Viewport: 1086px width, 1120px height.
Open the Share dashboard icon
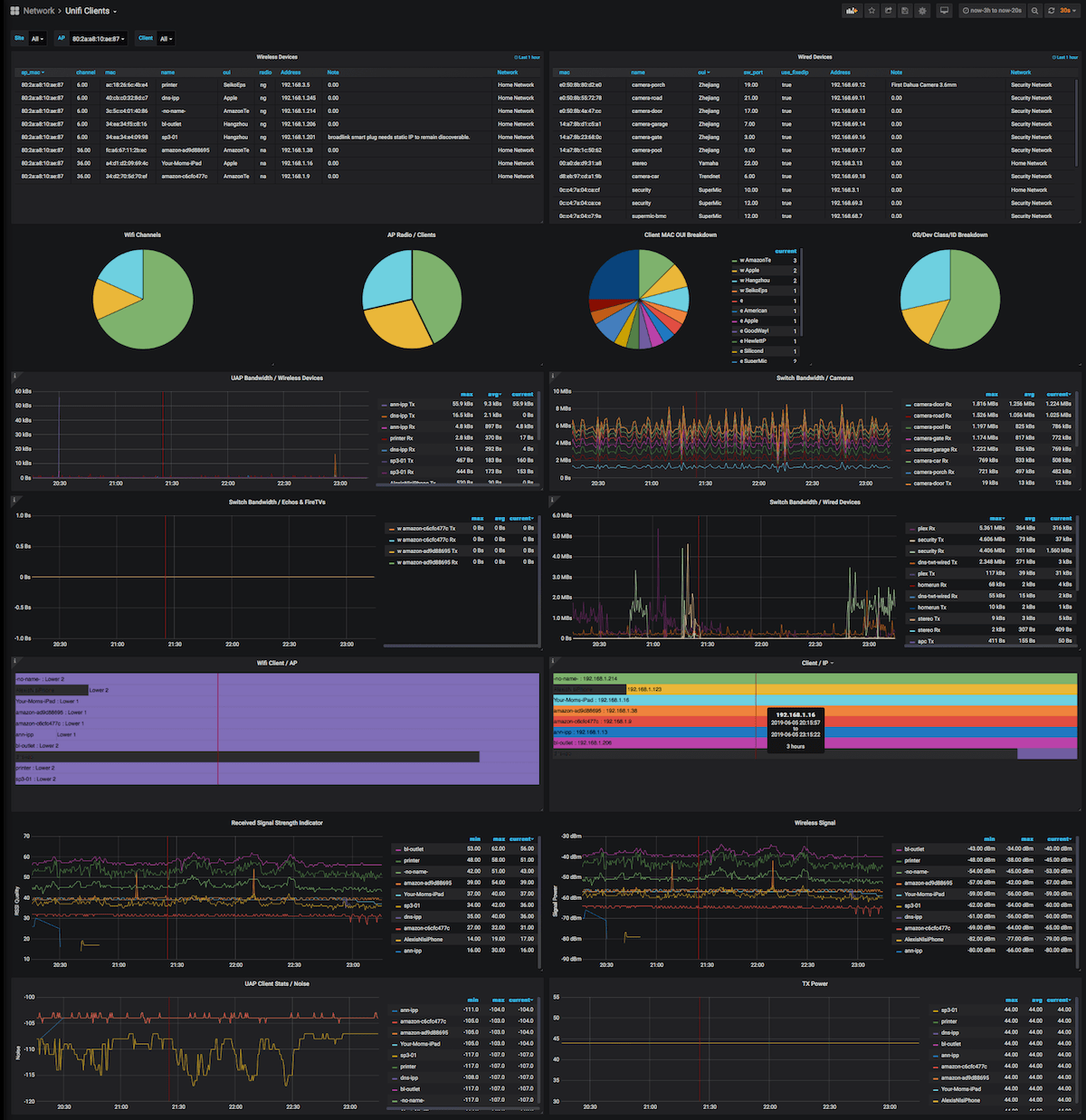point(889,11)
